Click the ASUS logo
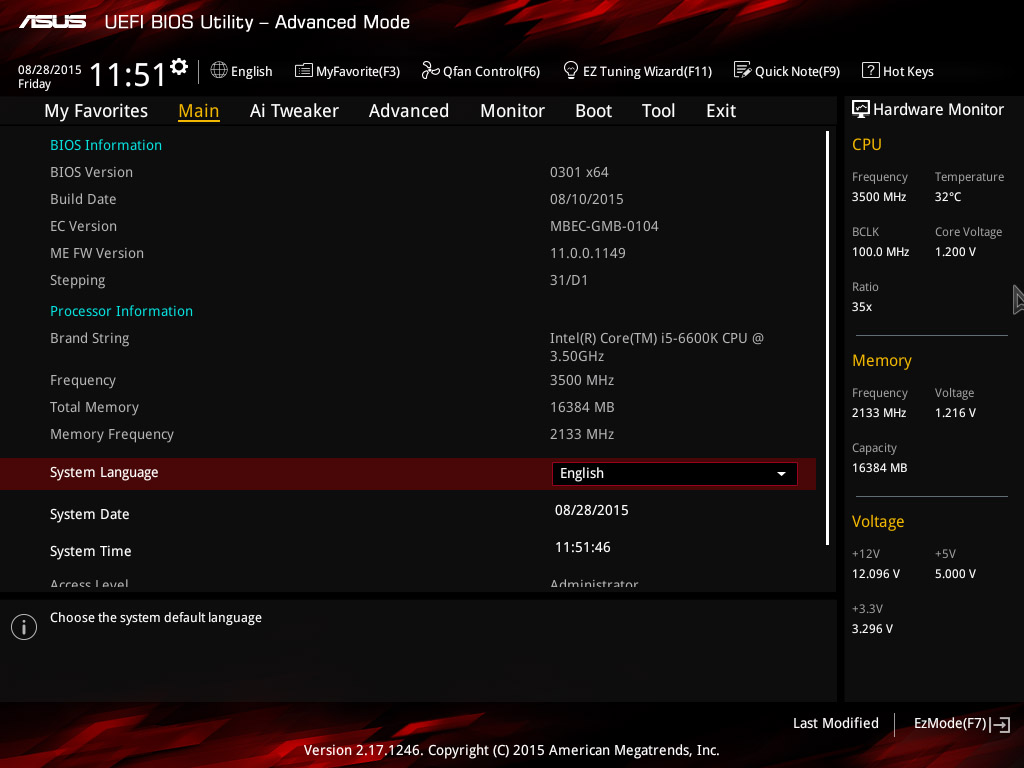This screenshot has width=1024, height=768. point(52,22)
